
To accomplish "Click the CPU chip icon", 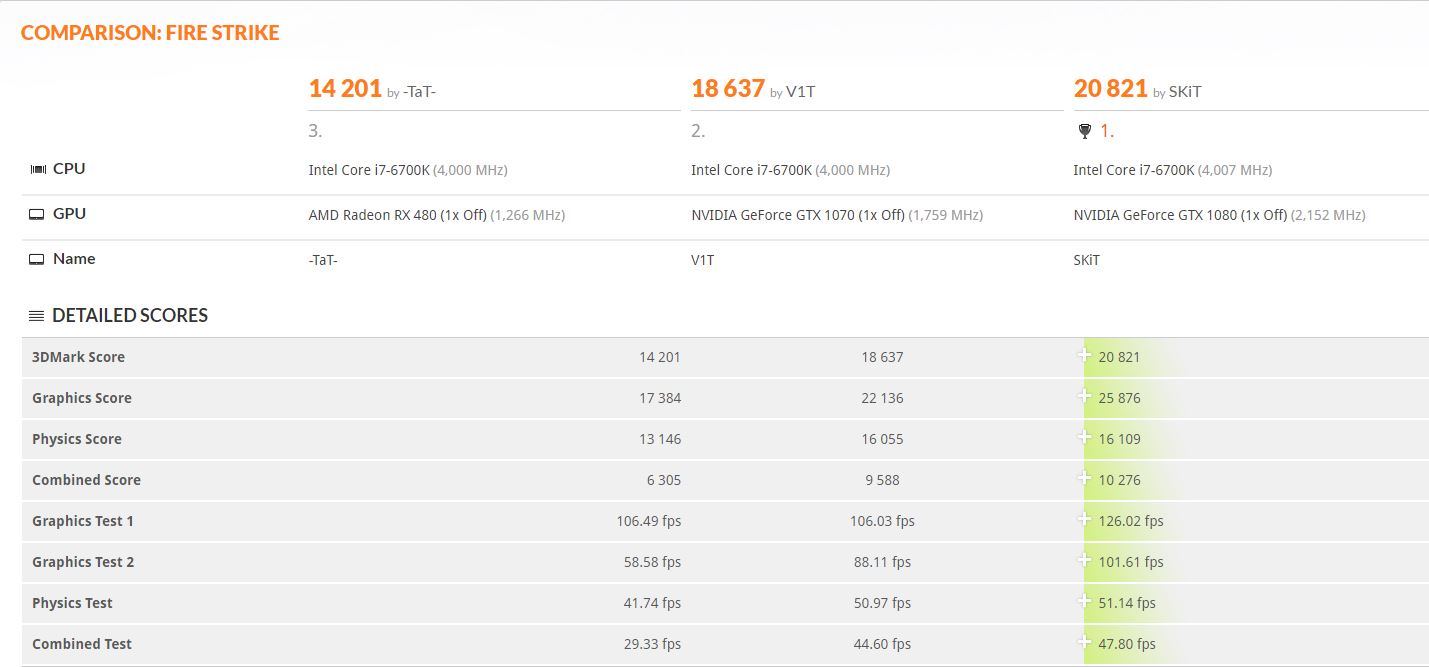I will pos(37,169).
